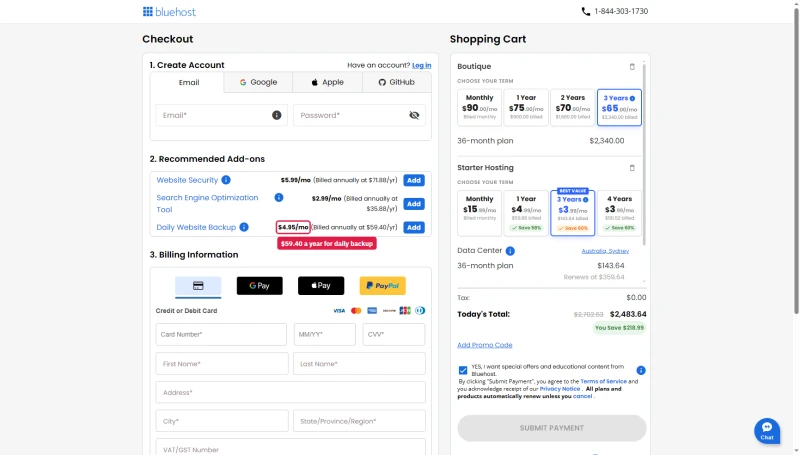Open the Website Security link
The width and height of the screenshot is (800, 455).
point(187,180)
